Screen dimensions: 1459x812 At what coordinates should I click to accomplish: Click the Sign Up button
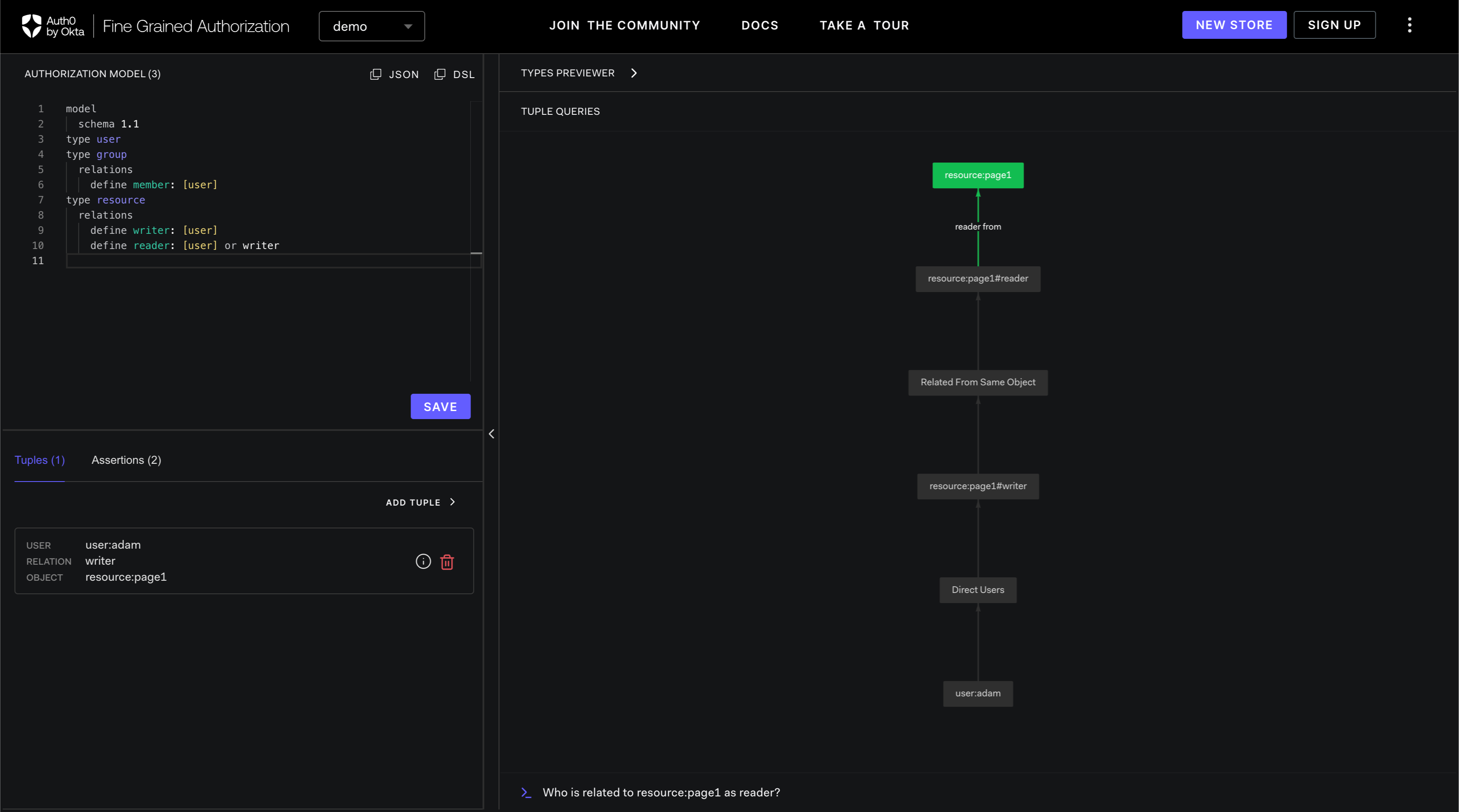tap(1334, 25)
